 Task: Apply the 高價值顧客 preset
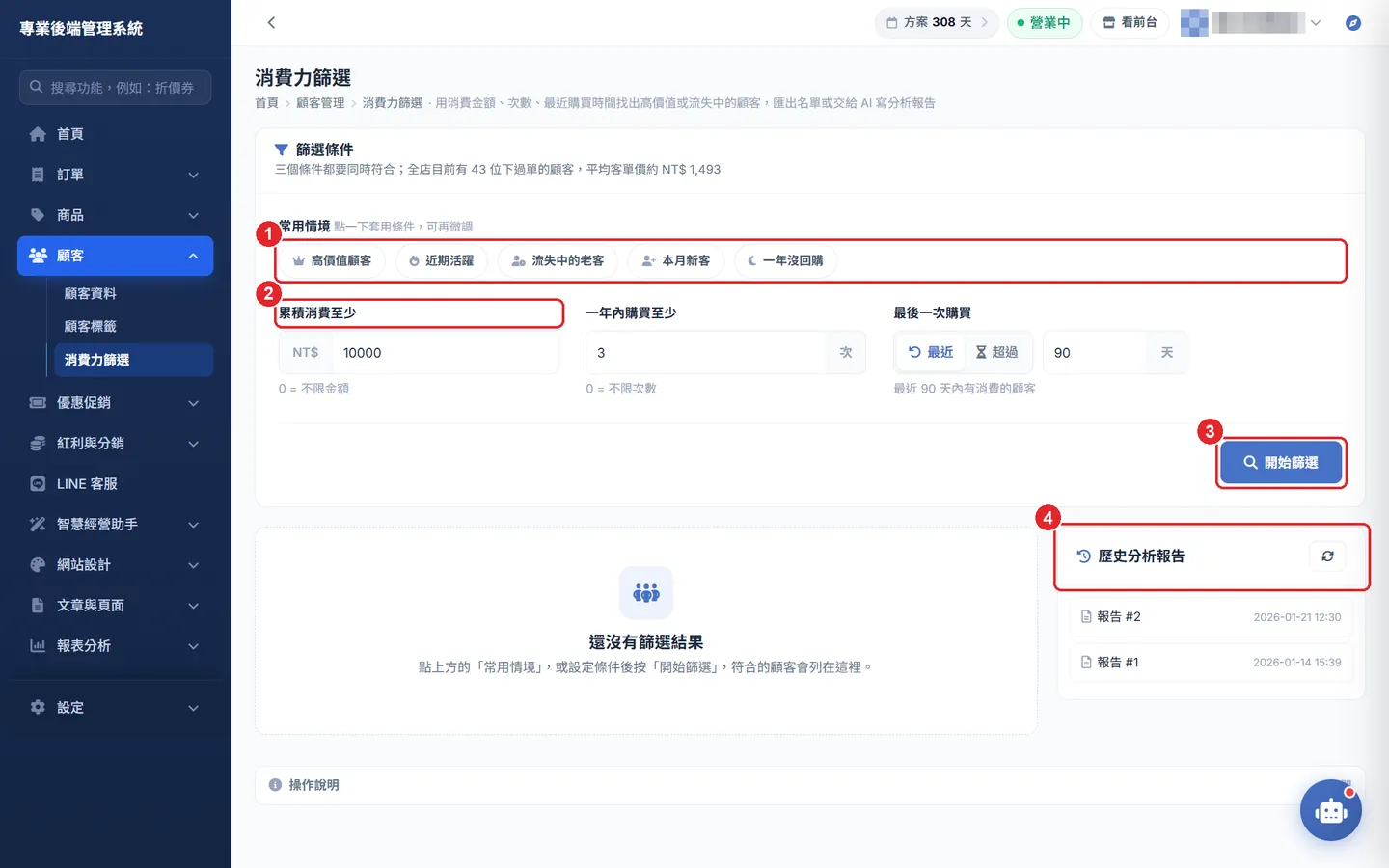332,260
